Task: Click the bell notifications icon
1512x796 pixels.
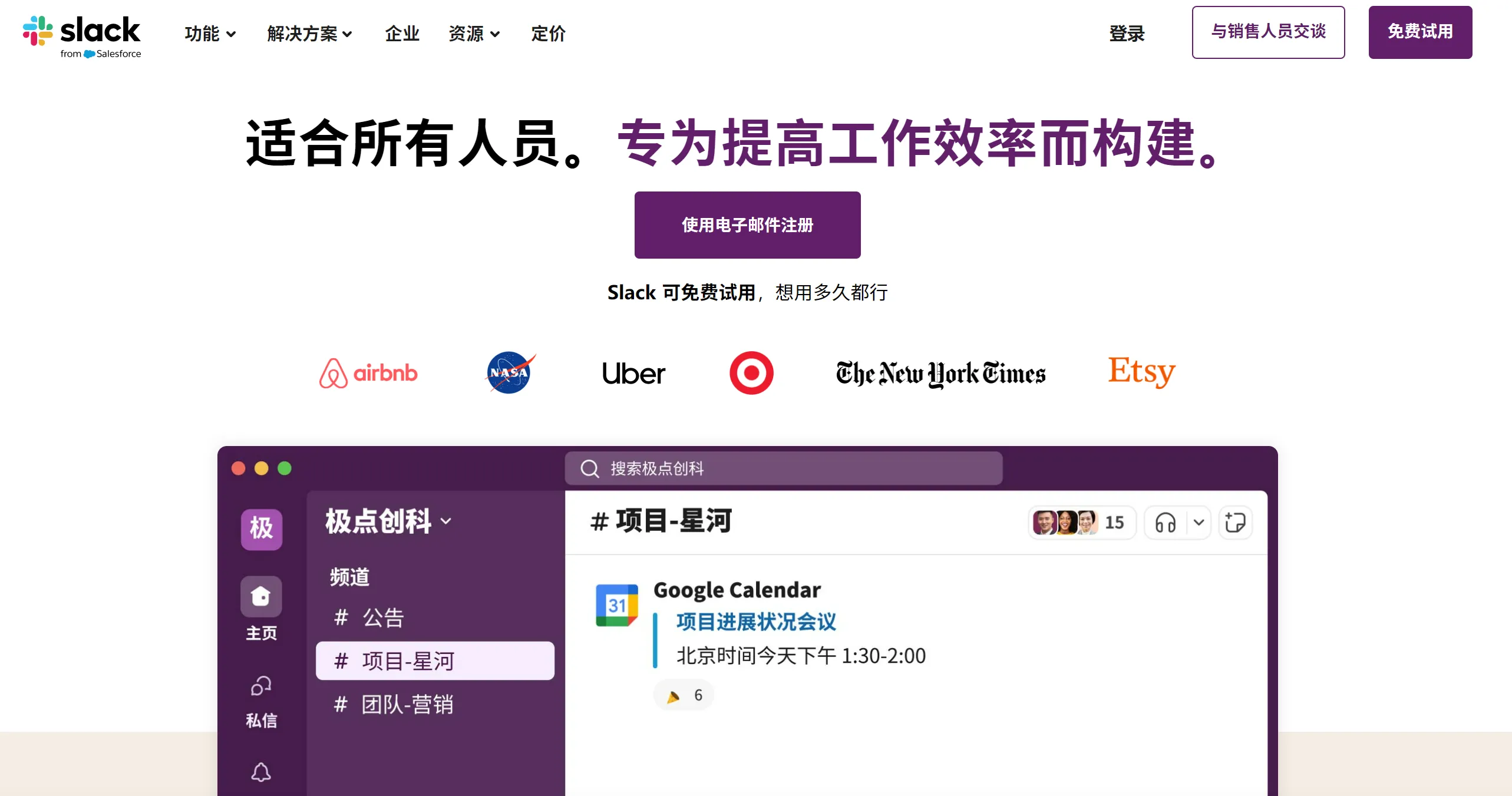Action: (x=261, y=772)
